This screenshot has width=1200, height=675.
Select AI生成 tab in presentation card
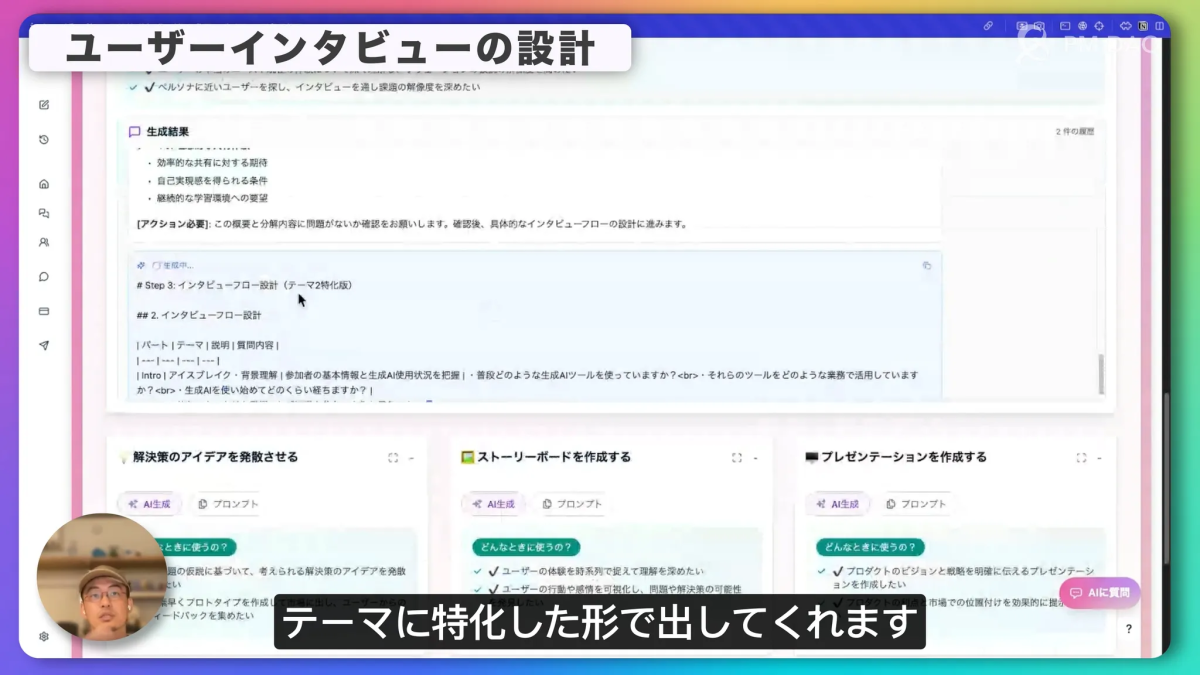click(837, 504)
